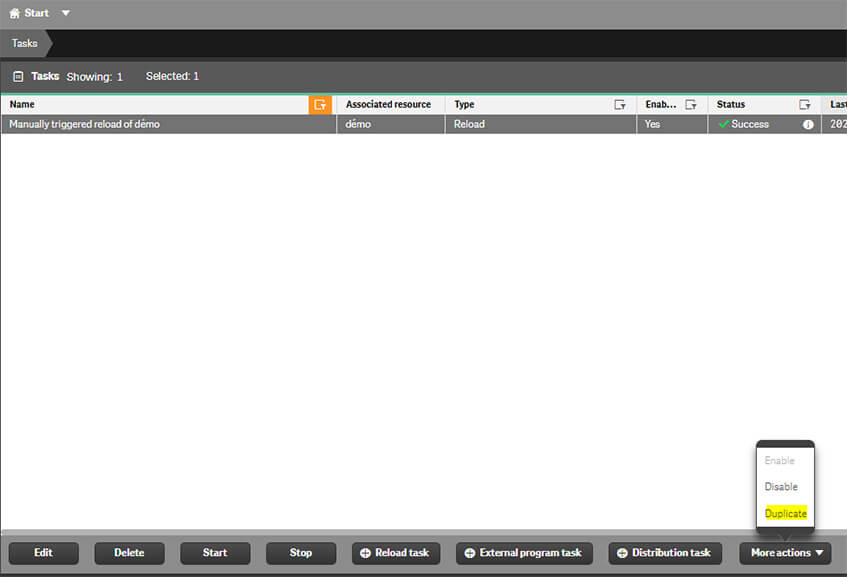847x577 pixels.
Task: Click the Tasks list icon in header
Action: coord(18,76)
